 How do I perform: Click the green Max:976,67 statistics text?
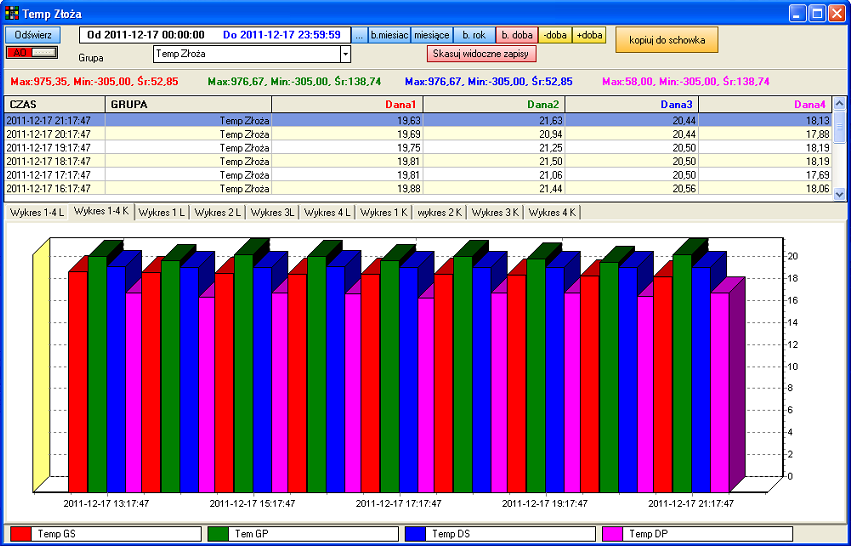pos(294,82)
